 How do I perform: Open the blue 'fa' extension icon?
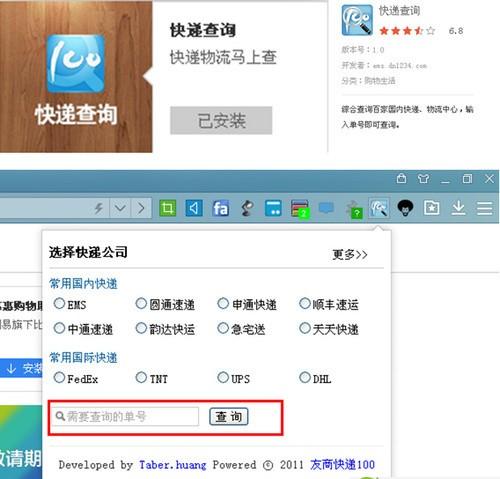pos(220,209)
